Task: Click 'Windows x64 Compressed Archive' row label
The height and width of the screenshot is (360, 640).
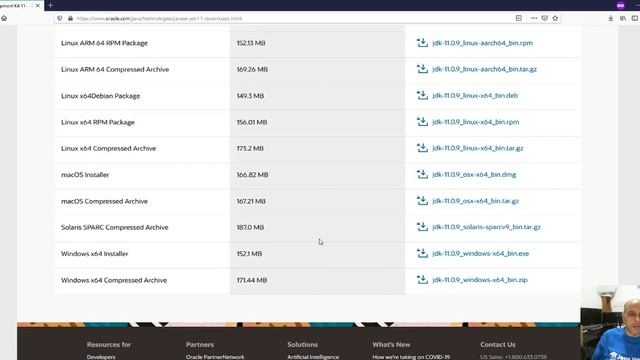Action: [x=114, y=280]
